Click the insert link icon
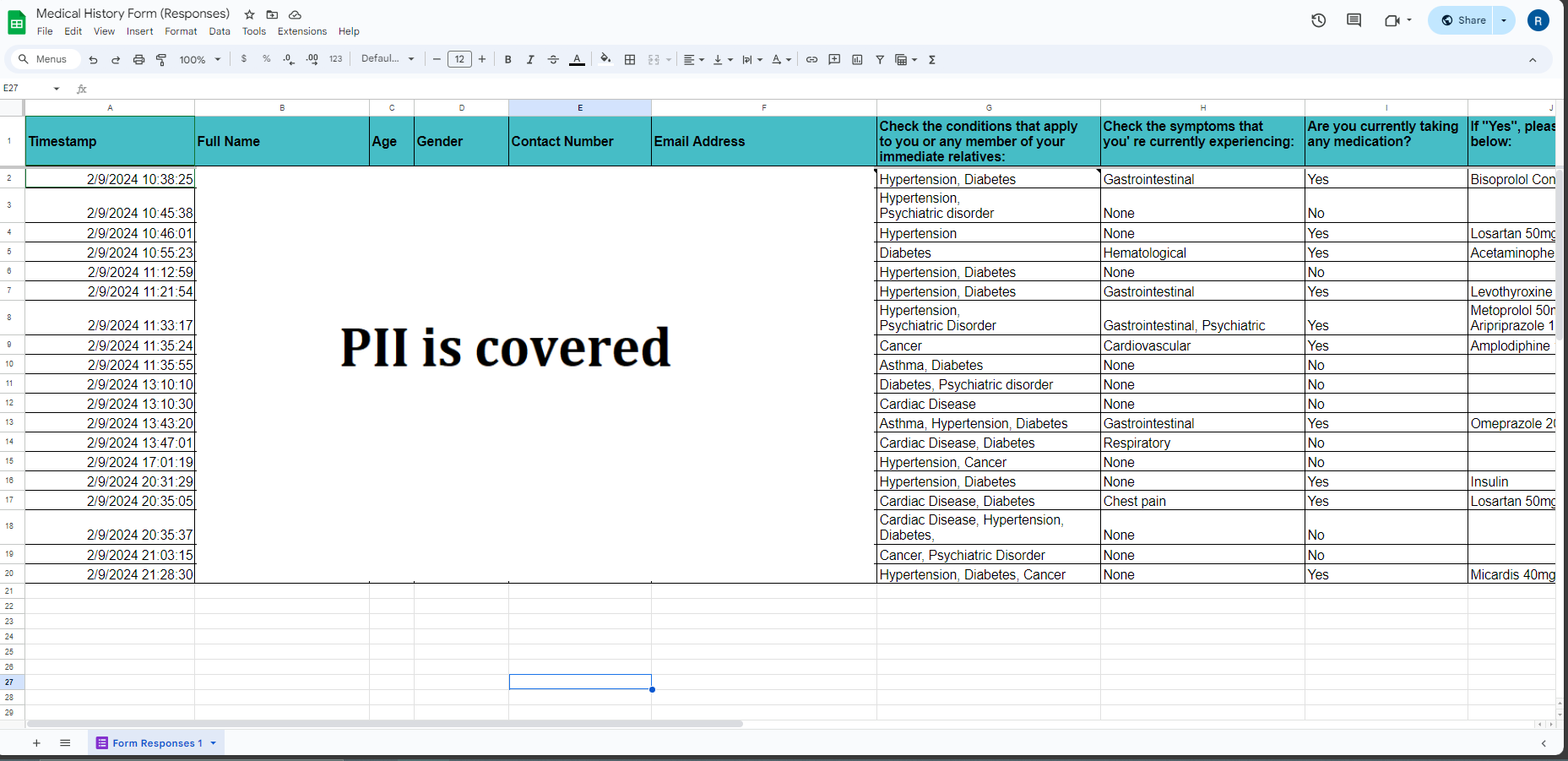 tap(811, 60)
